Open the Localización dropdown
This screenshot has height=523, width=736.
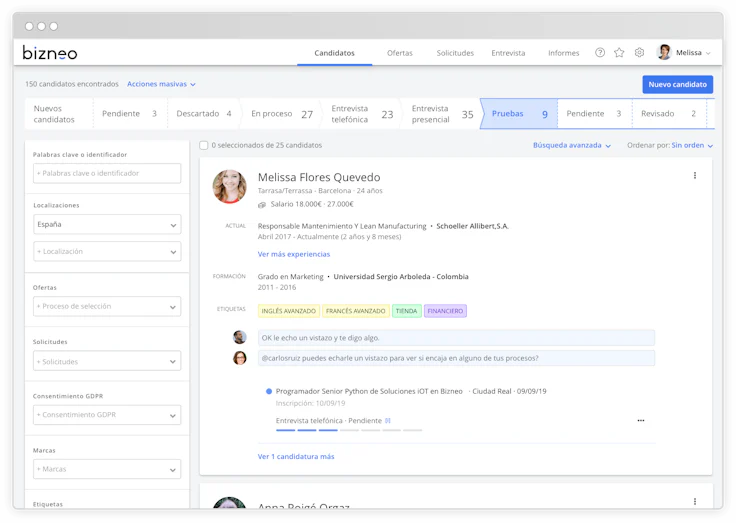point(107,252)
